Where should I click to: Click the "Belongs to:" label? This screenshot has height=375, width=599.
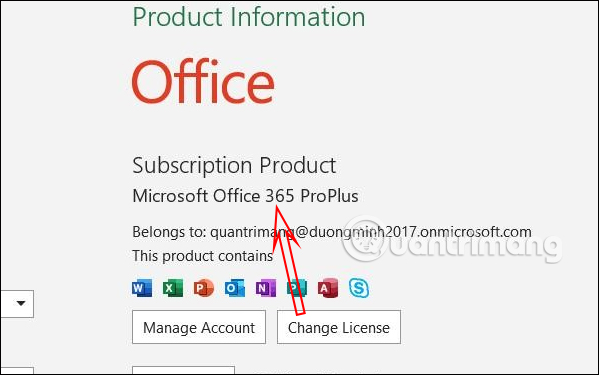[169, 232]
